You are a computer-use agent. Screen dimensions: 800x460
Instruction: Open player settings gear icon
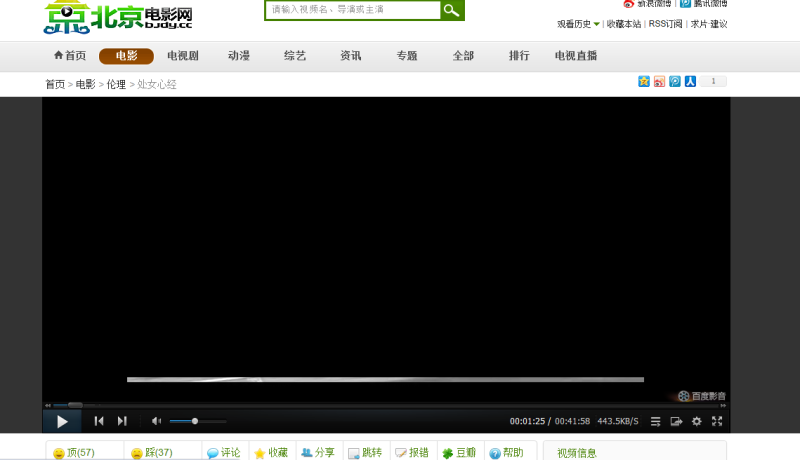pos(697,421)
